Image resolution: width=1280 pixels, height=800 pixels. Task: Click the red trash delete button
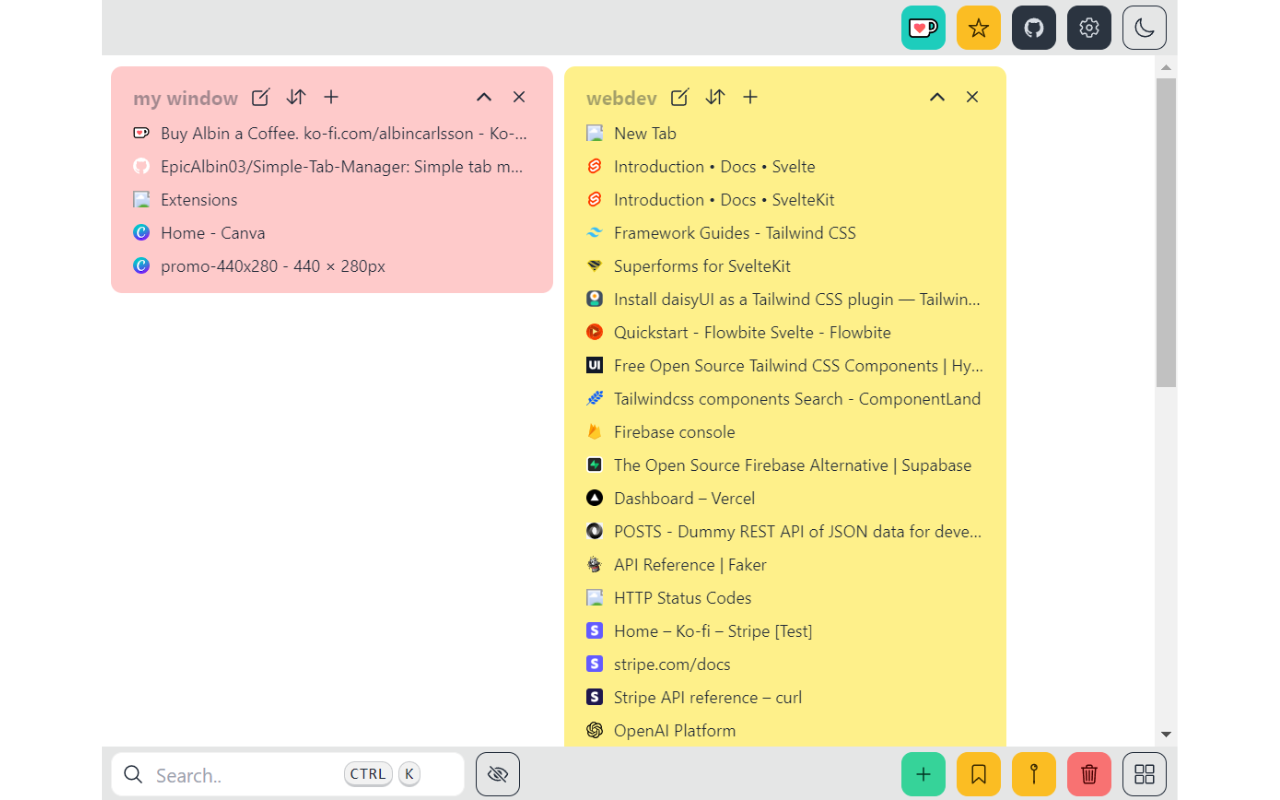pyautogui.click(x=1089, y=774)
